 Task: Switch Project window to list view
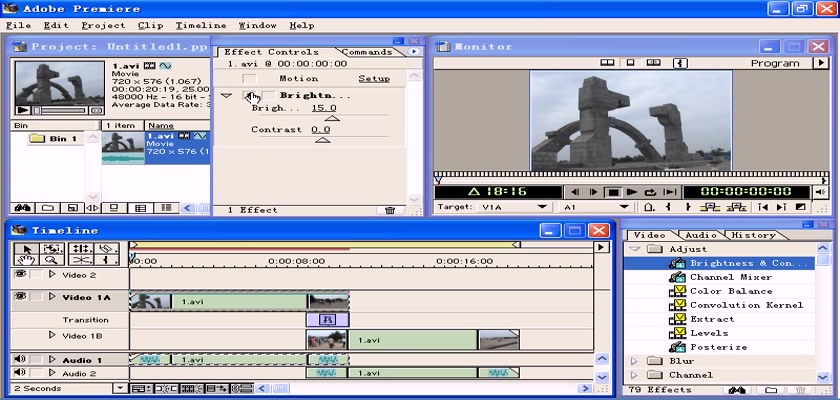tap(167, 208)
